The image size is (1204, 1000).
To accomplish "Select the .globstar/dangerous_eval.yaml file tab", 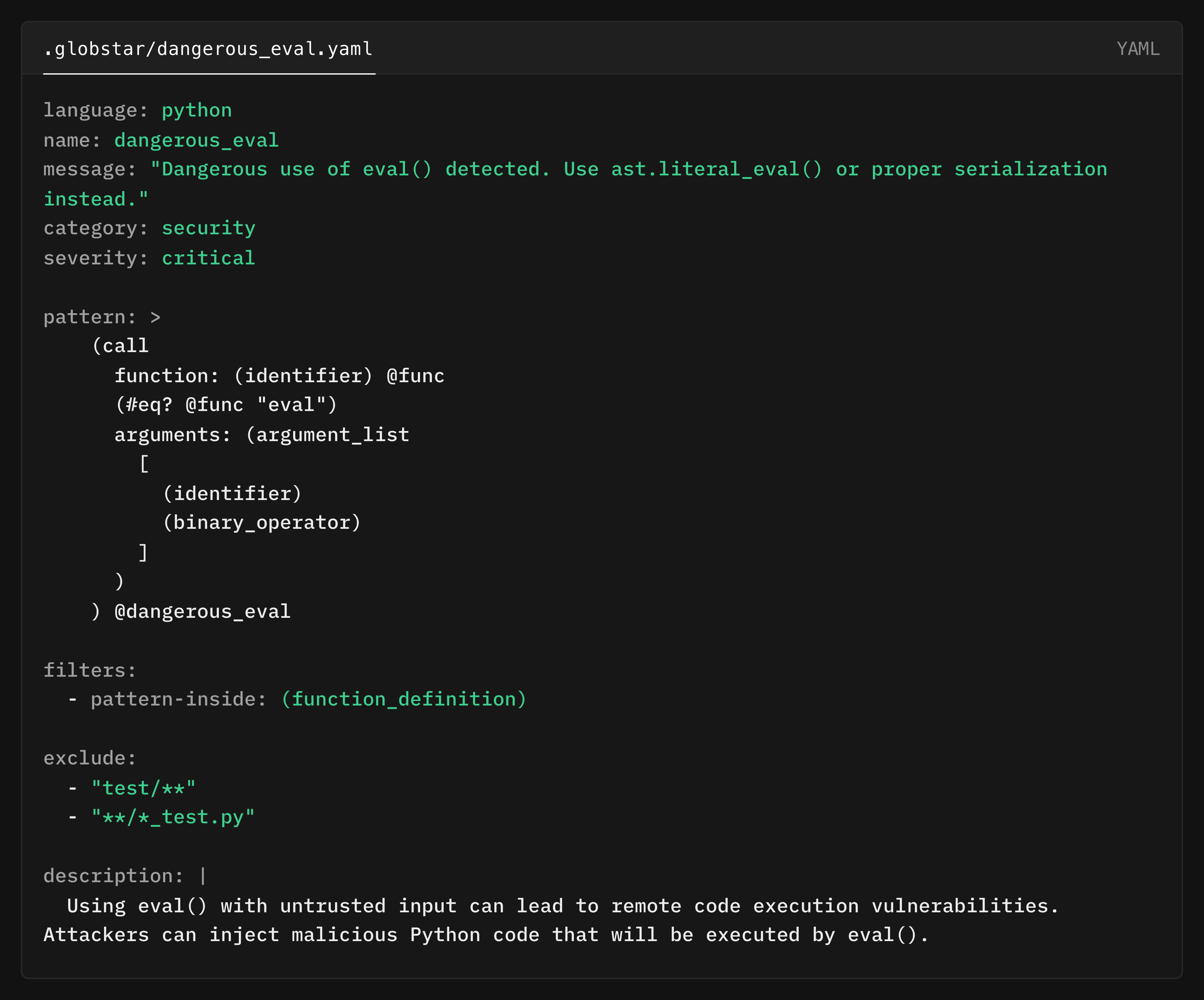I will (209, 49).
